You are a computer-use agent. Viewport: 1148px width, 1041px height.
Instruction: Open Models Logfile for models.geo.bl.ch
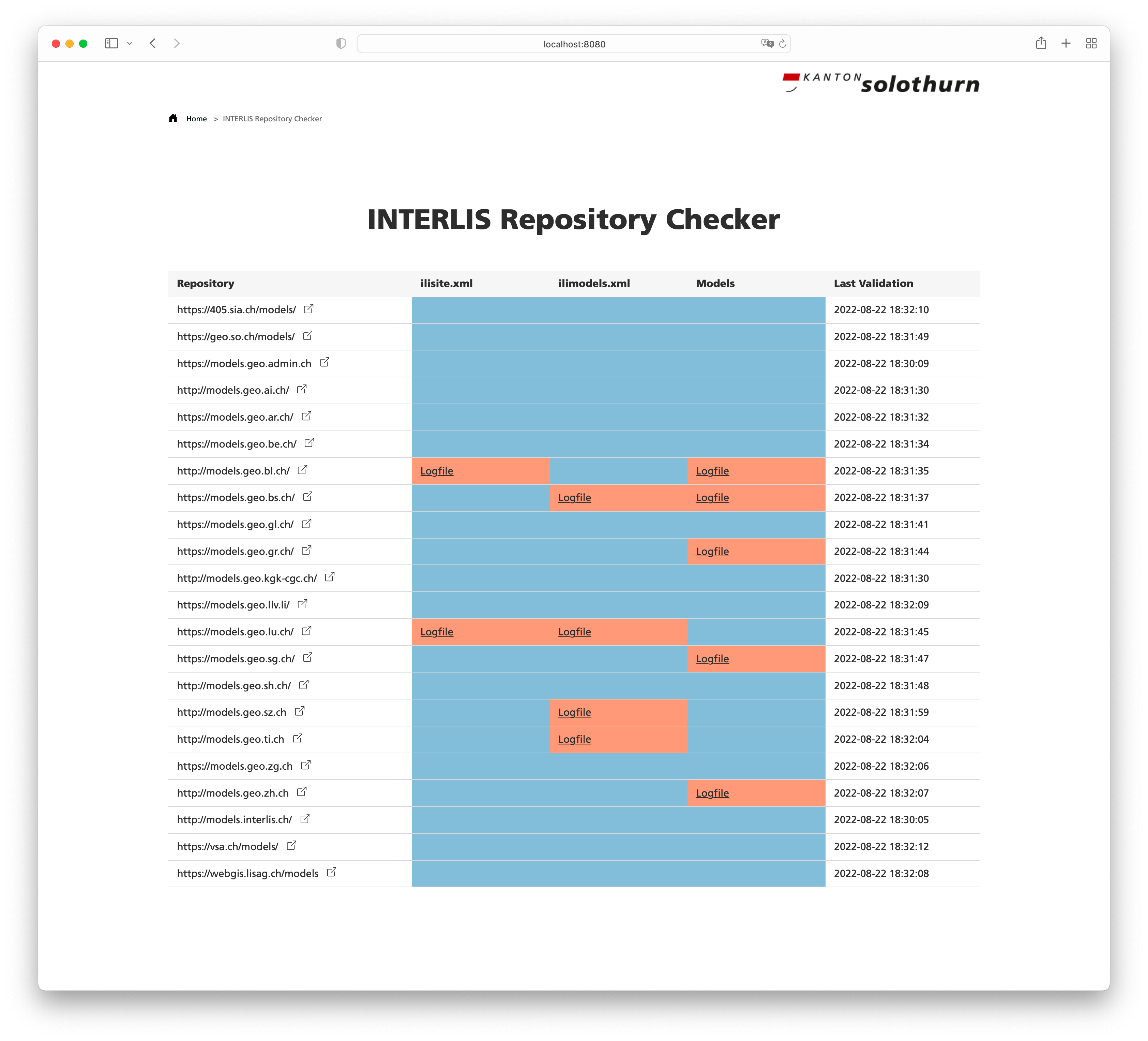click(x=712, y=471)
